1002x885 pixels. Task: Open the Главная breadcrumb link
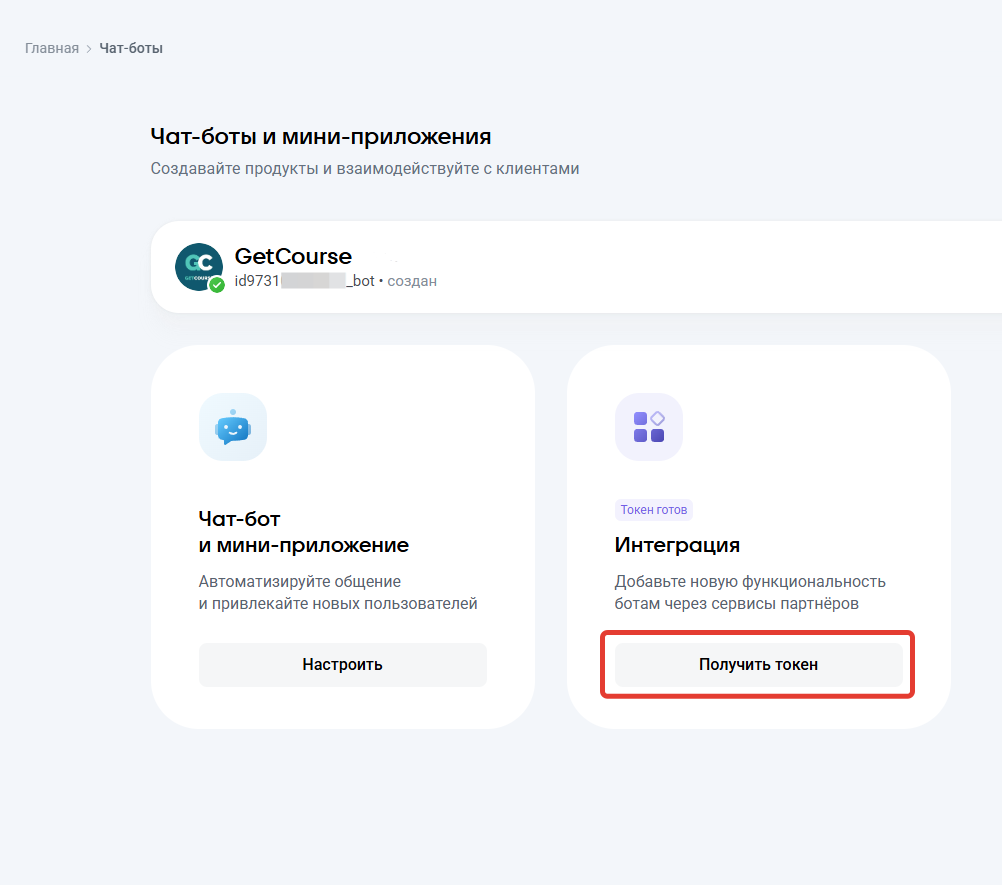pyautogui.click(x=52, y=47)
